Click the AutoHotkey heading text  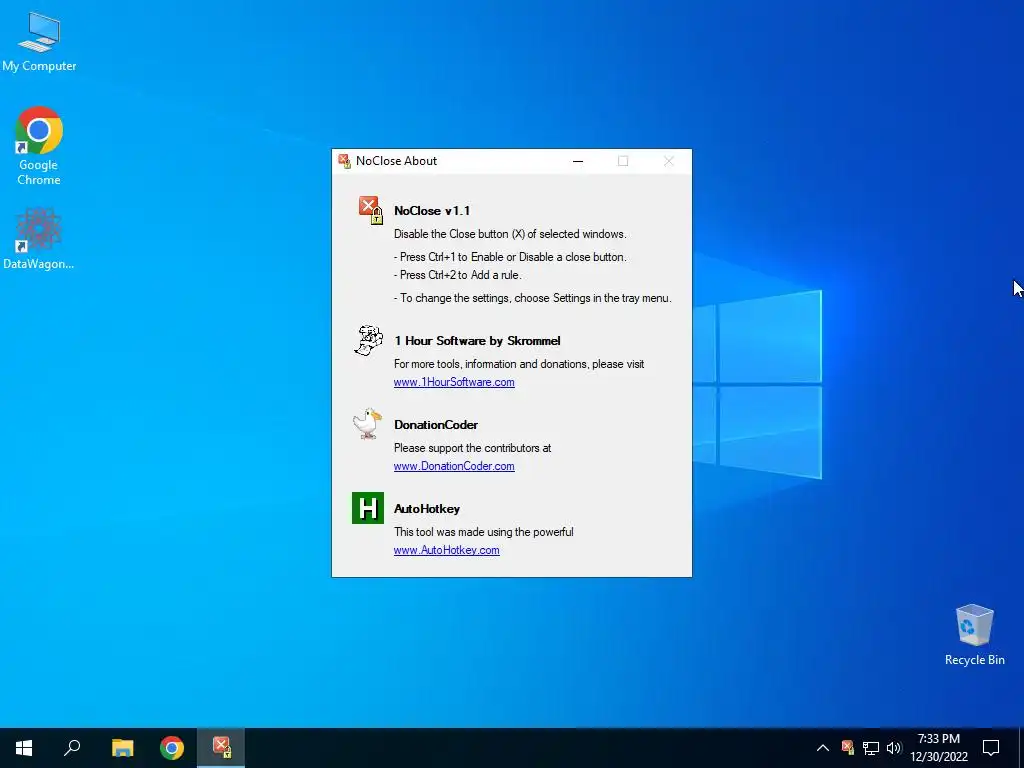pyautogui.click(x=426, y=509)
